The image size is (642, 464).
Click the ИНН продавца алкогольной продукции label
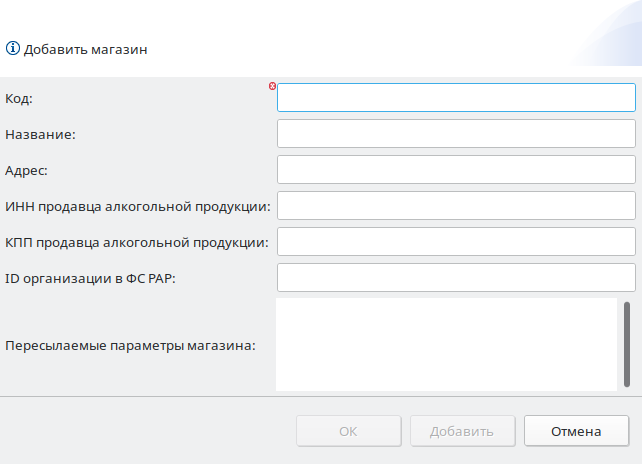click(138, 207)
